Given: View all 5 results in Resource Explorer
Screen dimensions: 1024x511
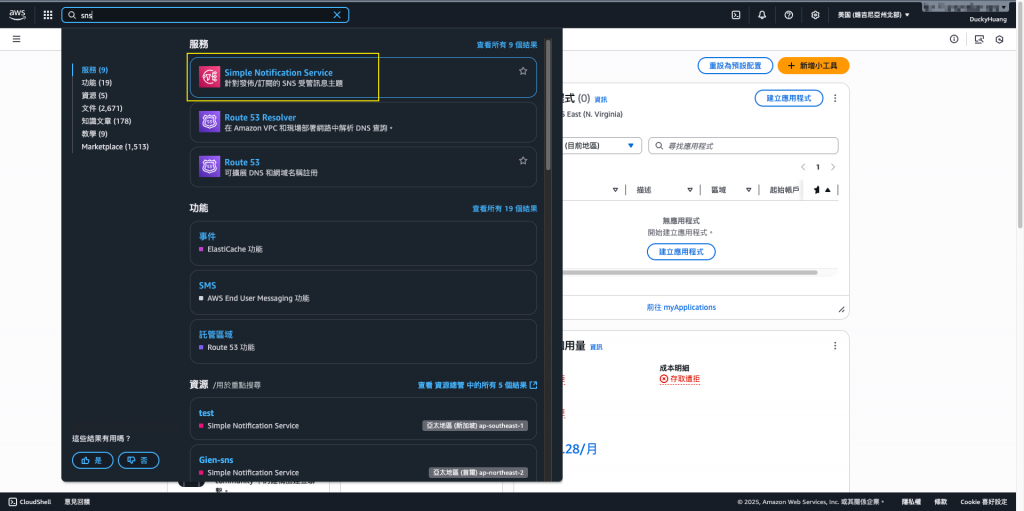Looking at the screenshot, I should pos(477,385).
